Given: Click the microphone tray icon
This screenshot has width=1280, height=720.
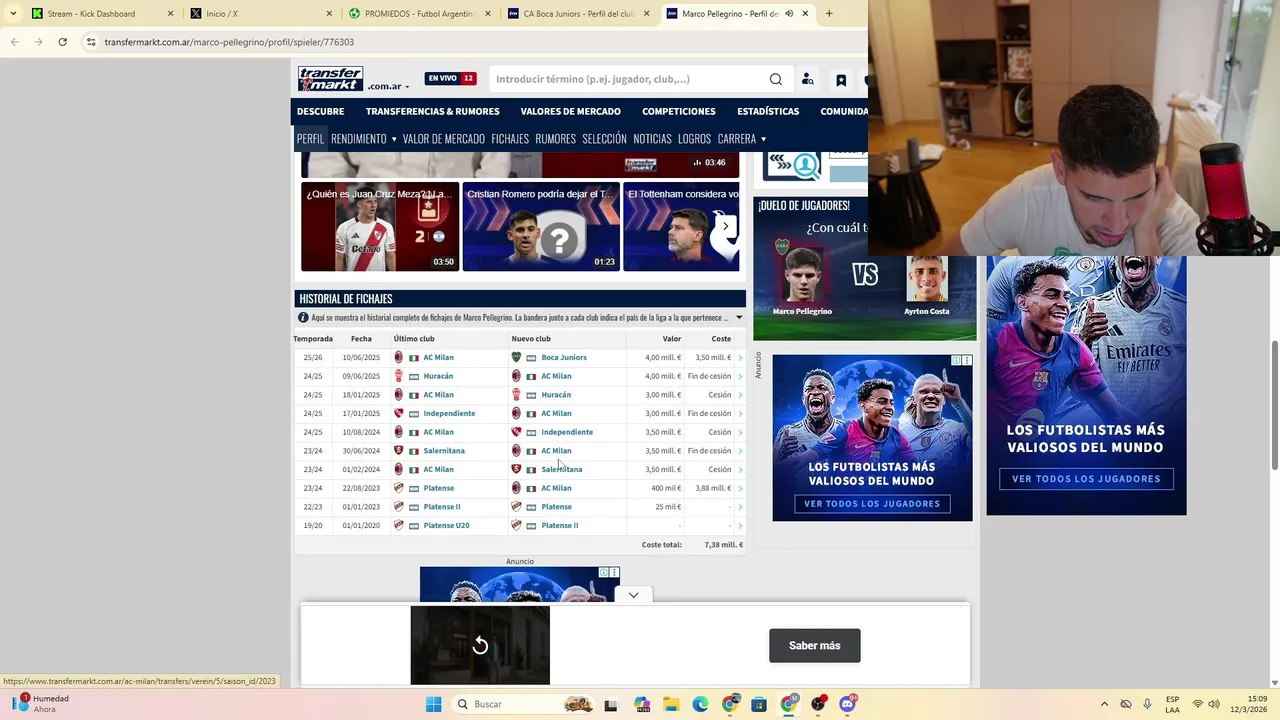Looking at the screenshot, I should point(1147,704).
